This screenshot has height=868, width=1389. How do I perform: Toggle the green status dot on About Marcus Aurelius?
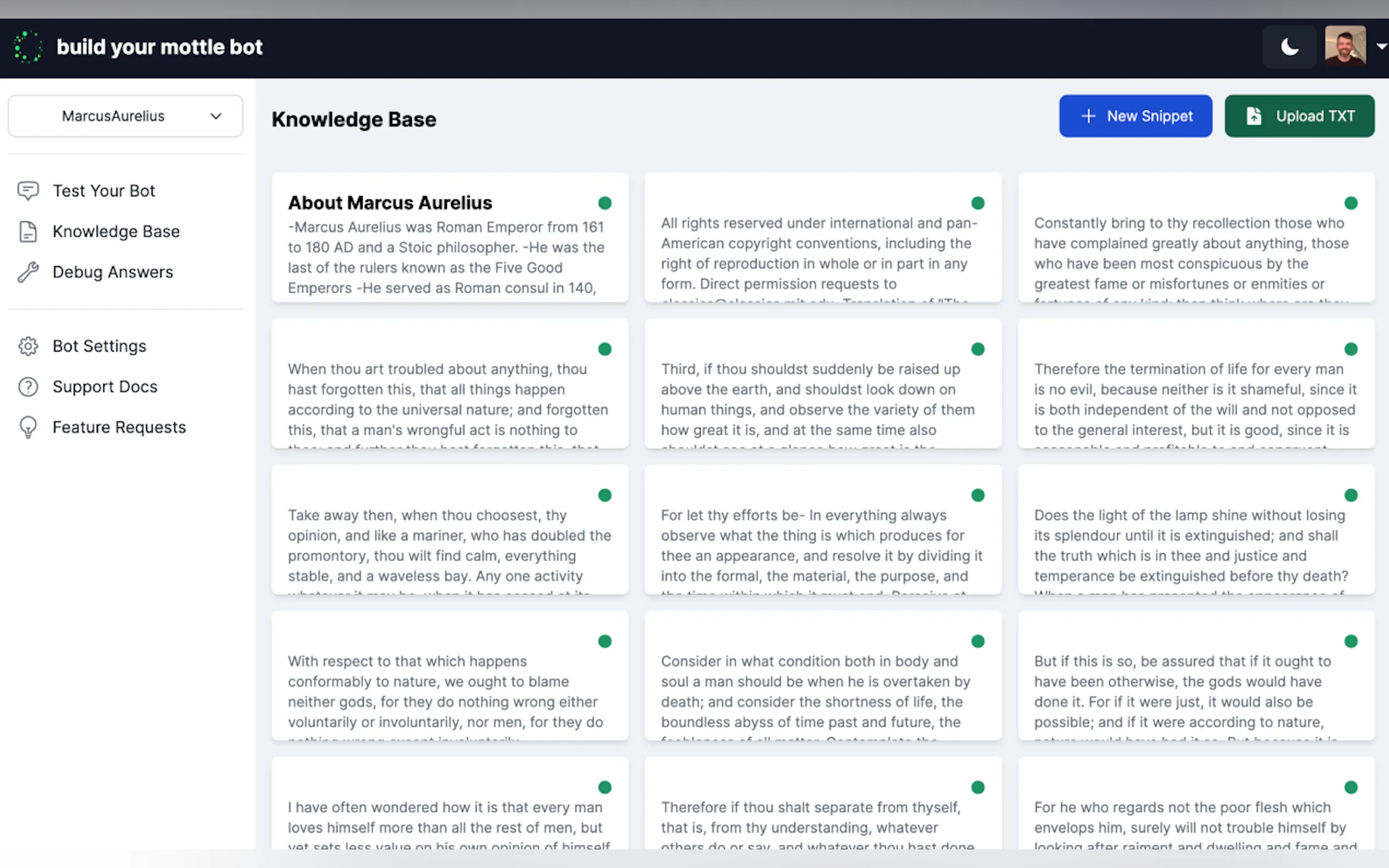coord(605,203)
